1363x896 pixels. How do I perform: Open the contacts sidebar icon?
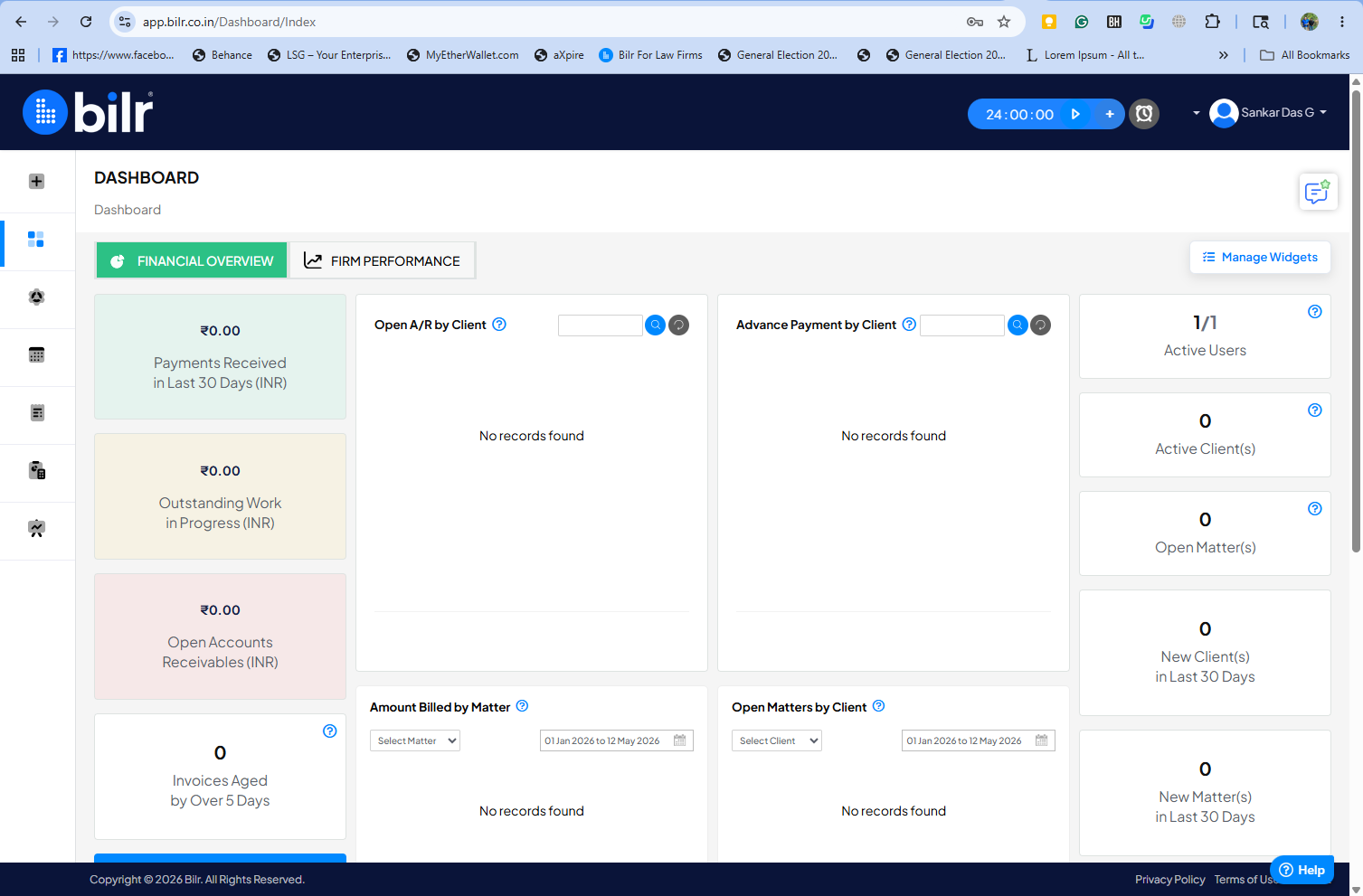point(36,297)
